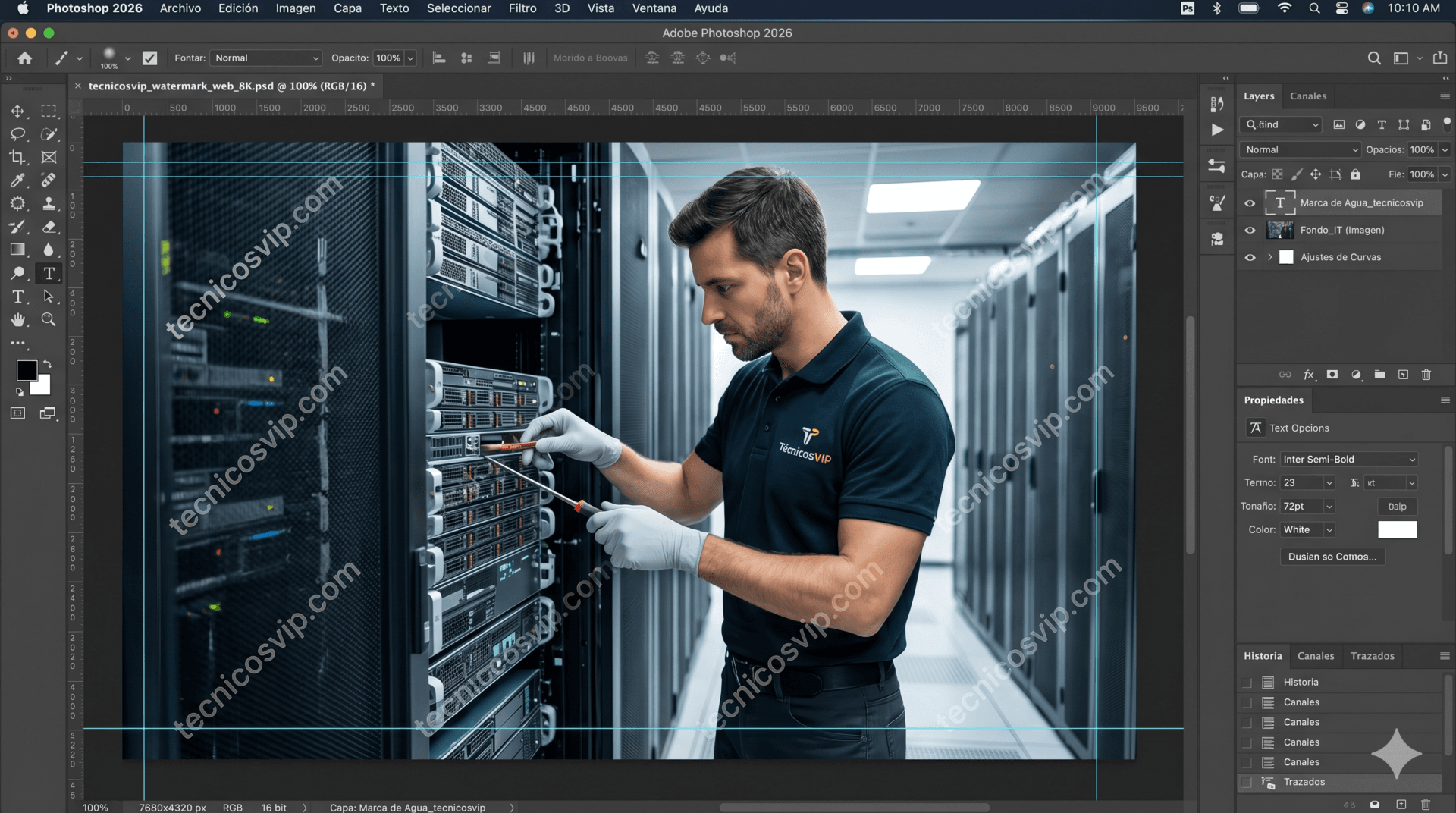Check the box beside Historia state
Viewport: 1456px width, 813px height.
tap(1247, 683)
